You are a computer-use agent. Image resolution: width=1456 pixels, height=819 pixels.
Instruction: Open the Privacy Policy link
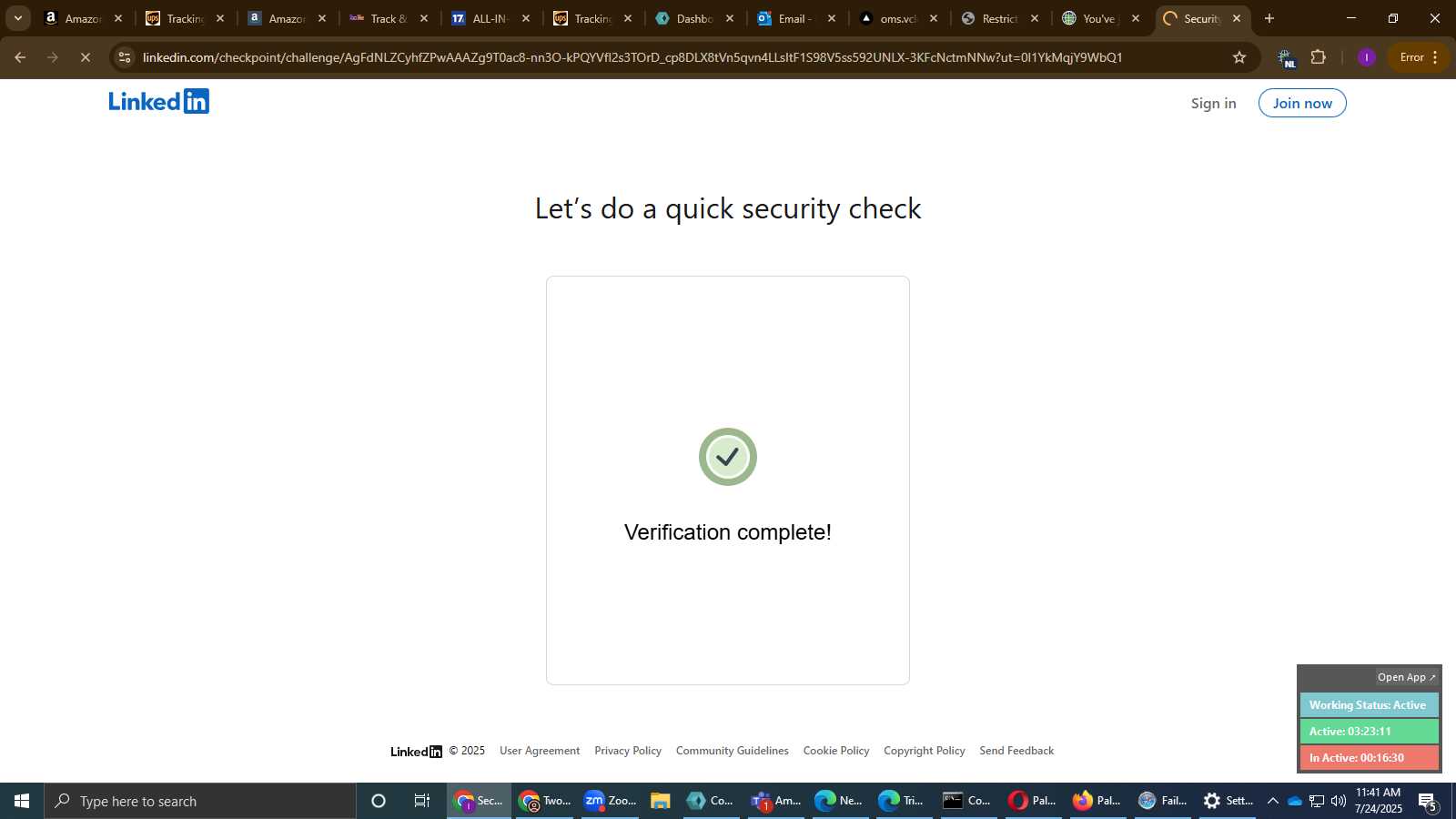click(628, 751)
